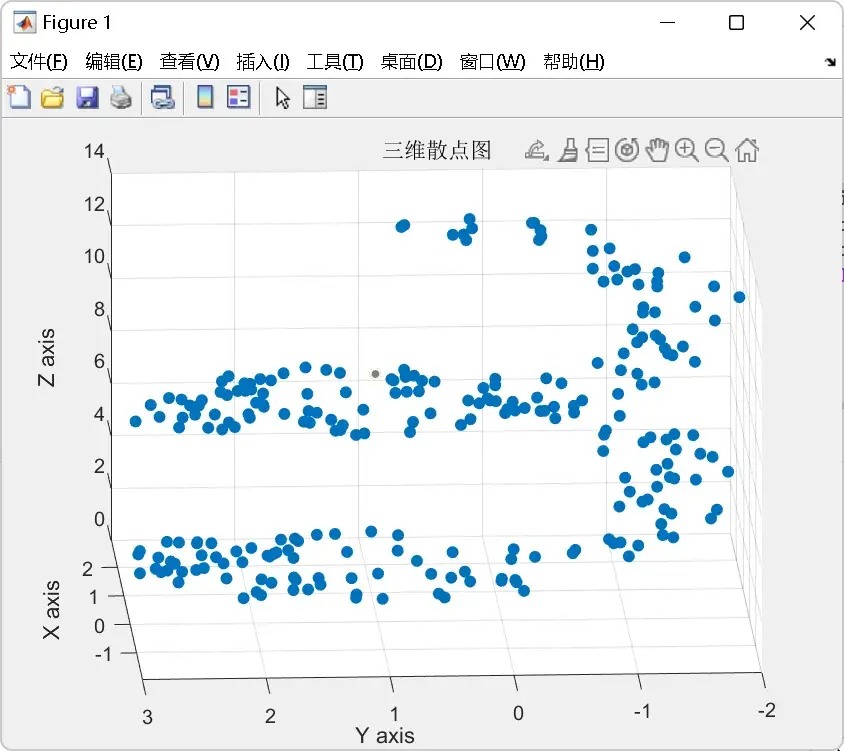Viewport: 844px width, 751px height.
Task: Select the Edit Plot arrow tool
Action: point(281,97)
